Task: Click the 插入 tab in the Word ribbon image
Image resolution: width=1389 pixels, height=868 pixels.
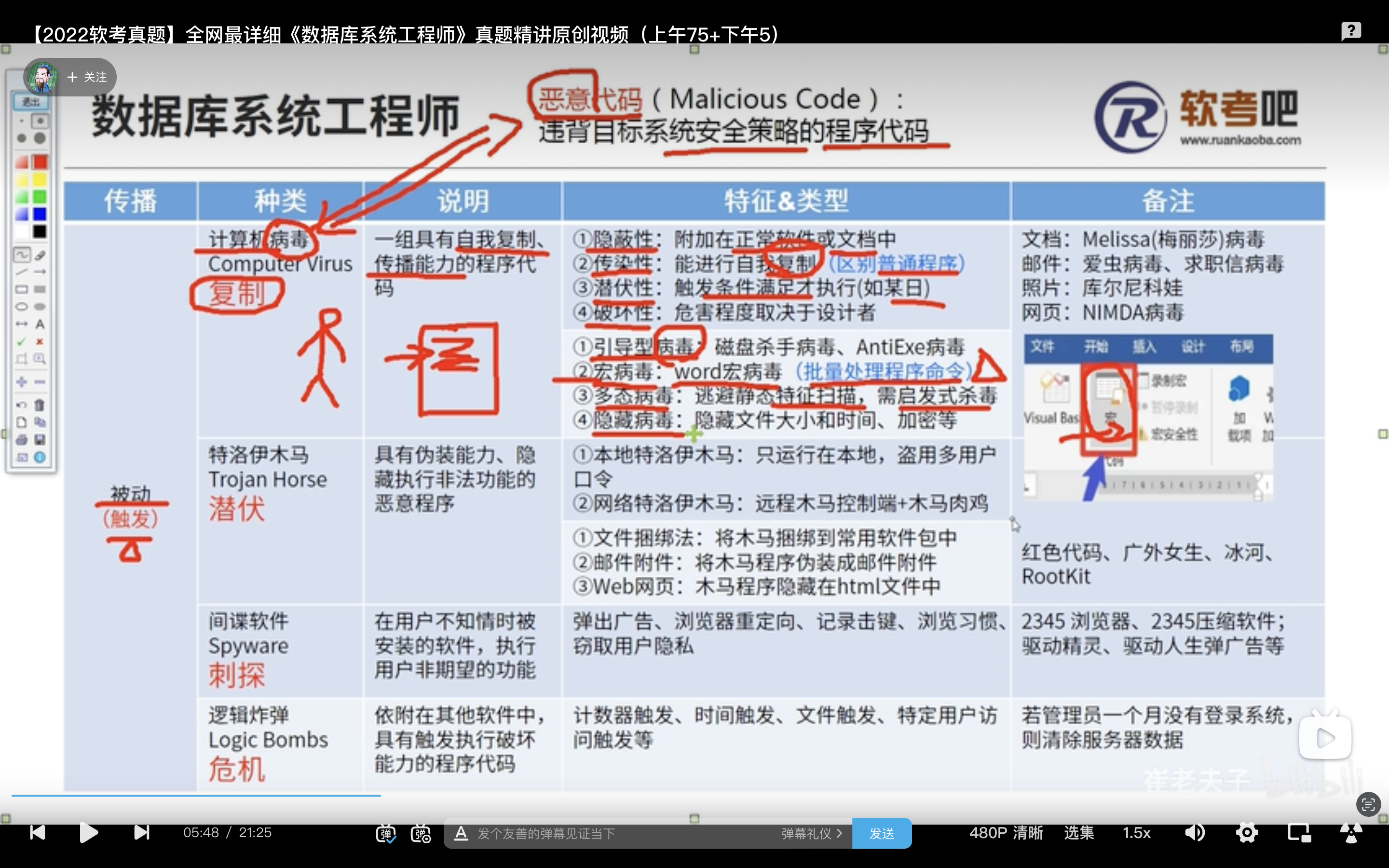Action: [1144, 347]
